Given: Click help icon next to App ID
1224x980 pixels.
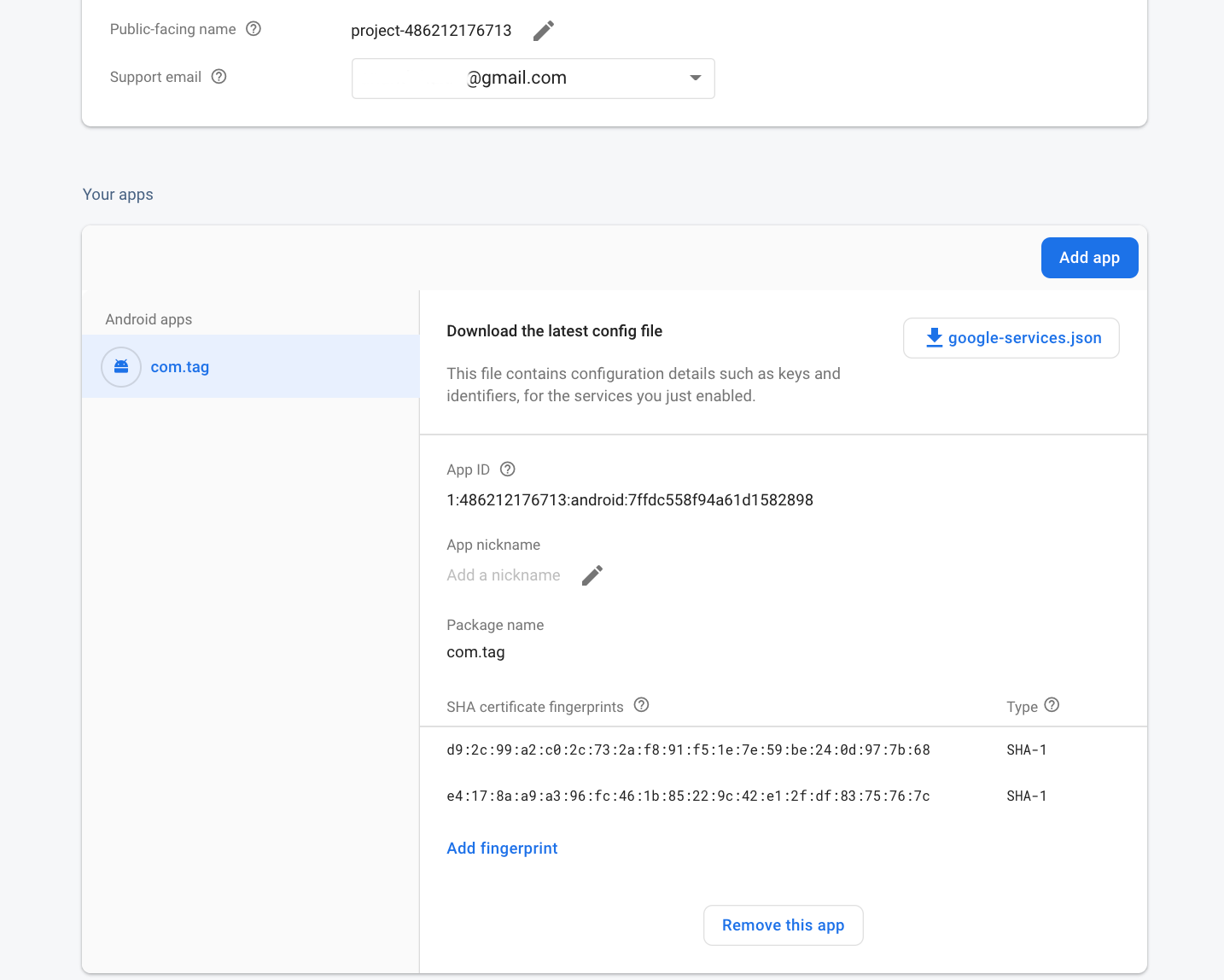Looking at the screenshot, I should pyautogui.click(x=508, y=470).
